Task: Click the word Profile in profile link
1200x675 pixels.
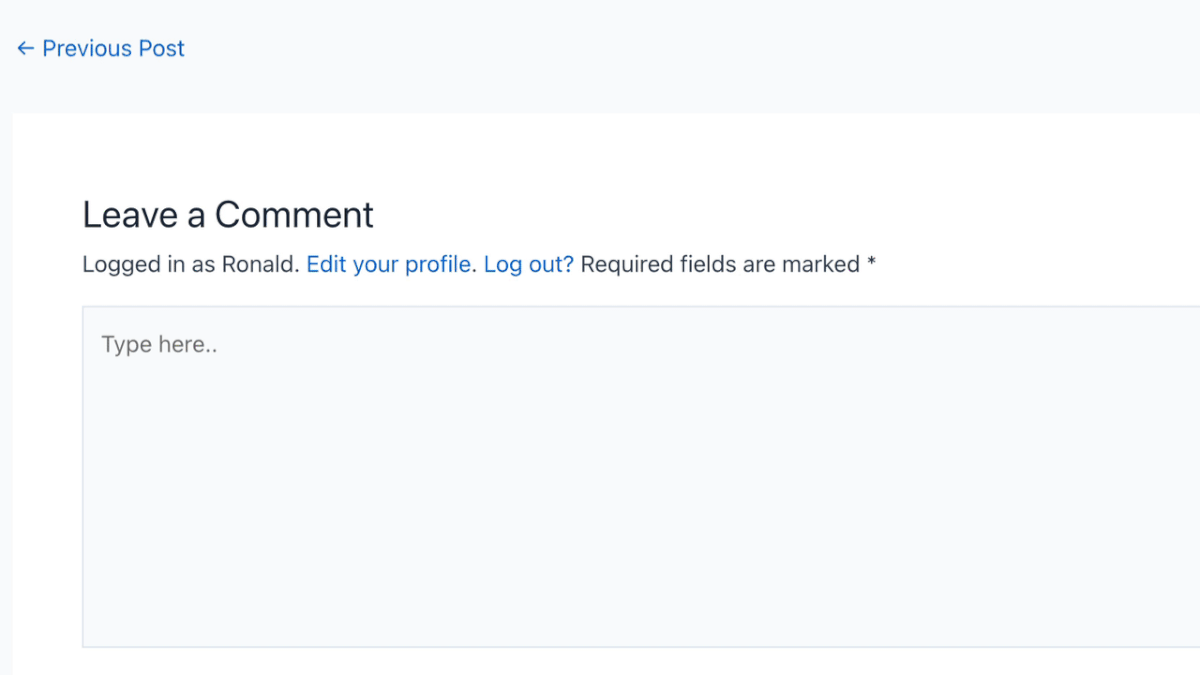Action: 440,264
